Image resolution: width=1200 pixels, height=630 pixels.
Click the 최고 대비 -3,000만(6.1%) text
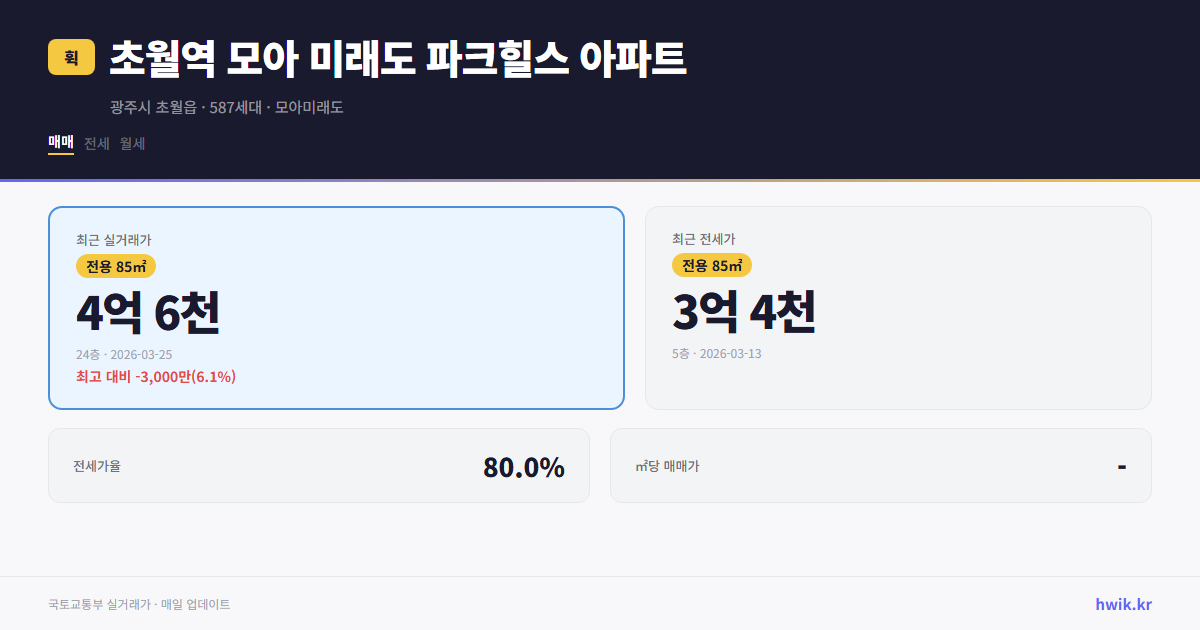[155, 376]
